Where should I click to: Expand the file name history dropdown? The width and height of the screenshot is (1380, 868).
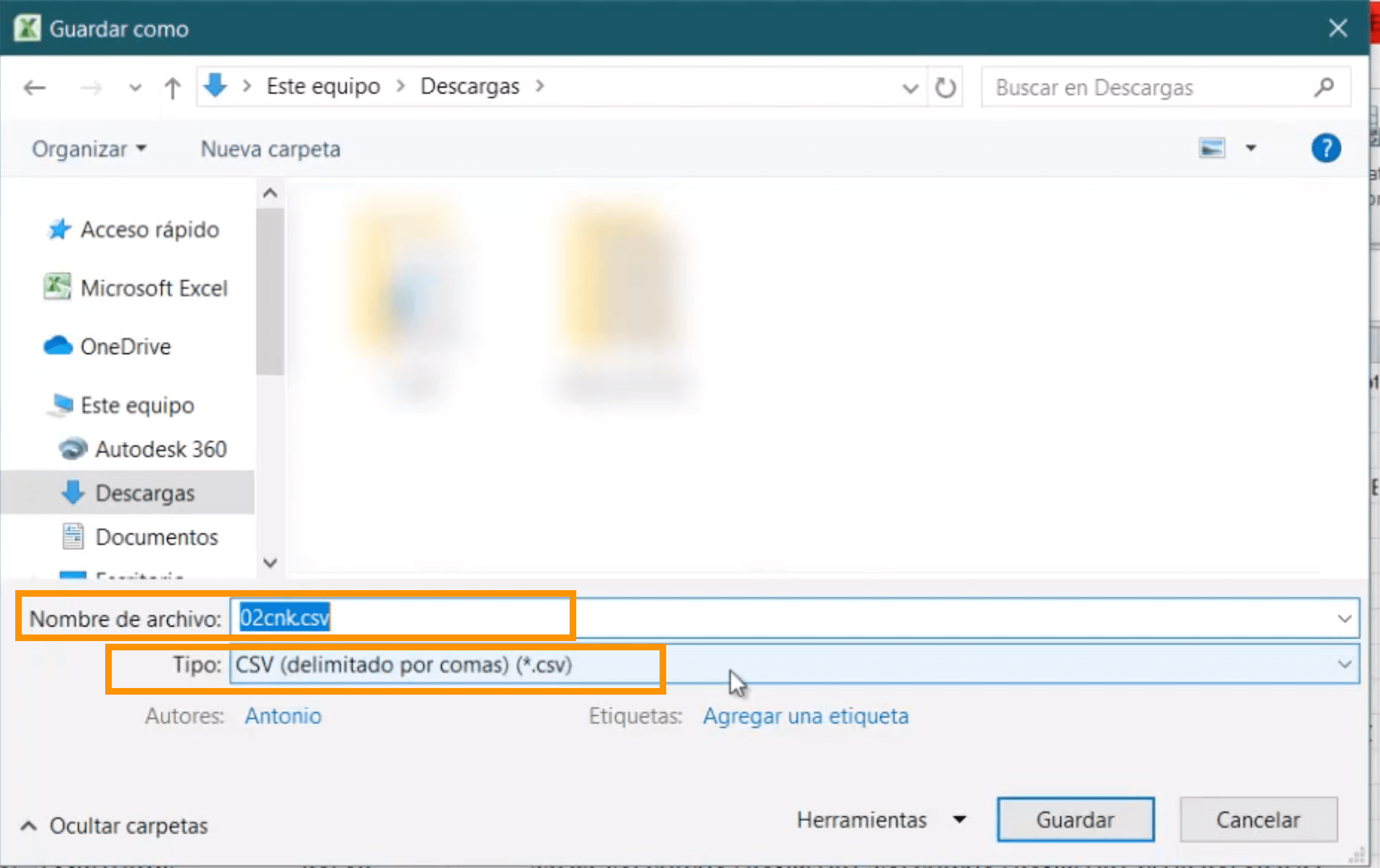pyautogui.click(x=1344, y=619)
